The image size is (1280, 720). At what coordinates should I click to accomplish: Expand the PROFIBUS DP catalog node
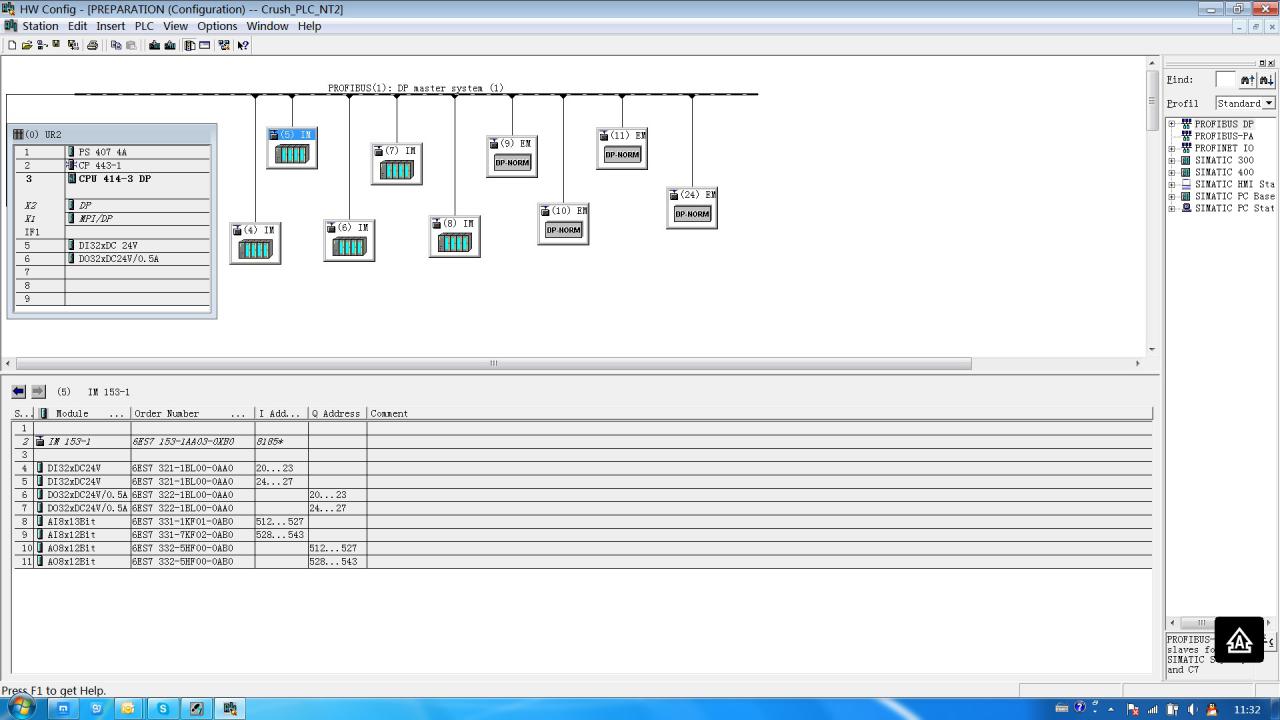1172,124
